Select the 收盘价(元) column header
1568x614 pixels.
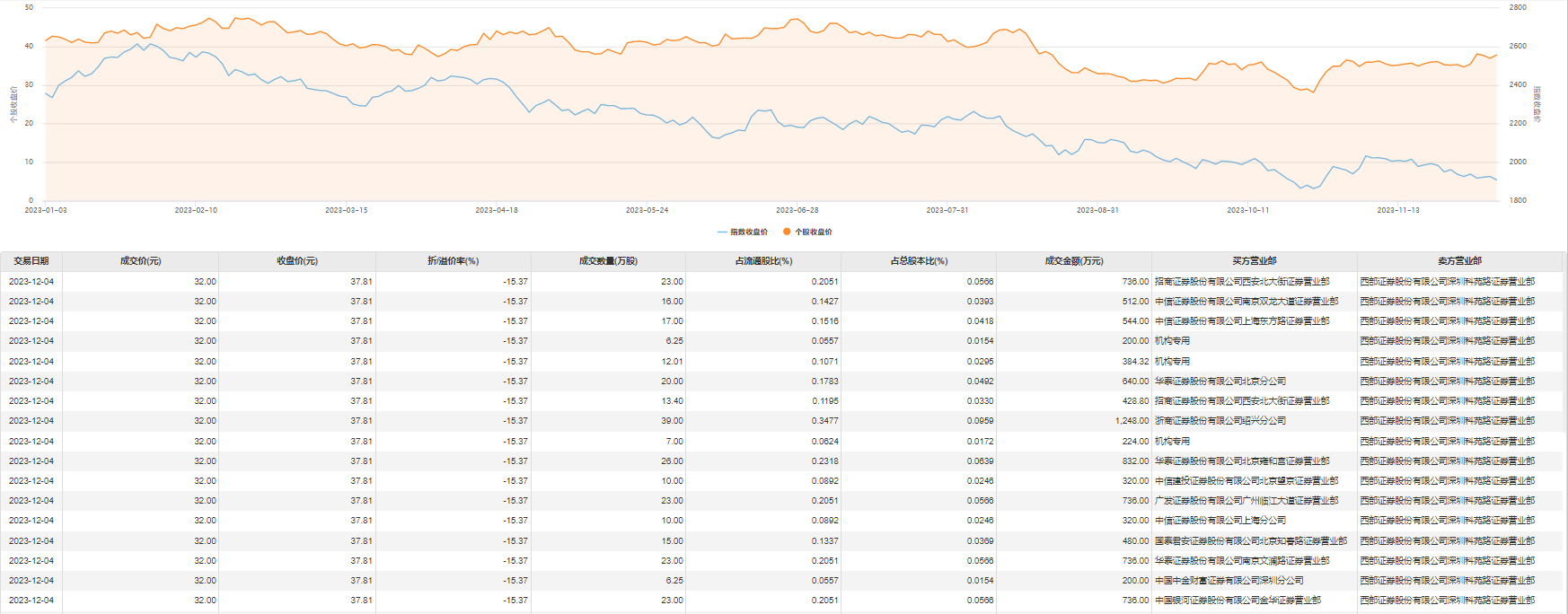[297, 261]
